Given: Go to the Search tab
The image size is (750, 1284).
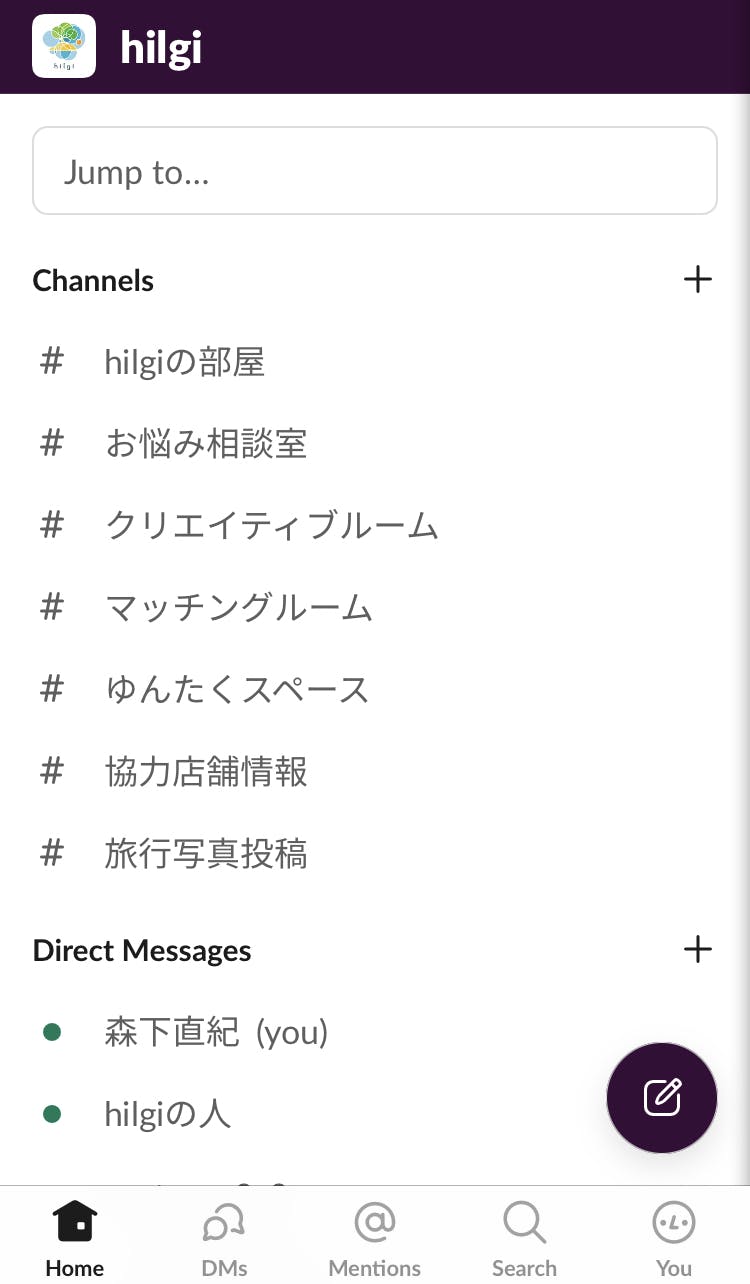Looking at the screenshot, I should pyautogui.click(x=524, y=1240).
